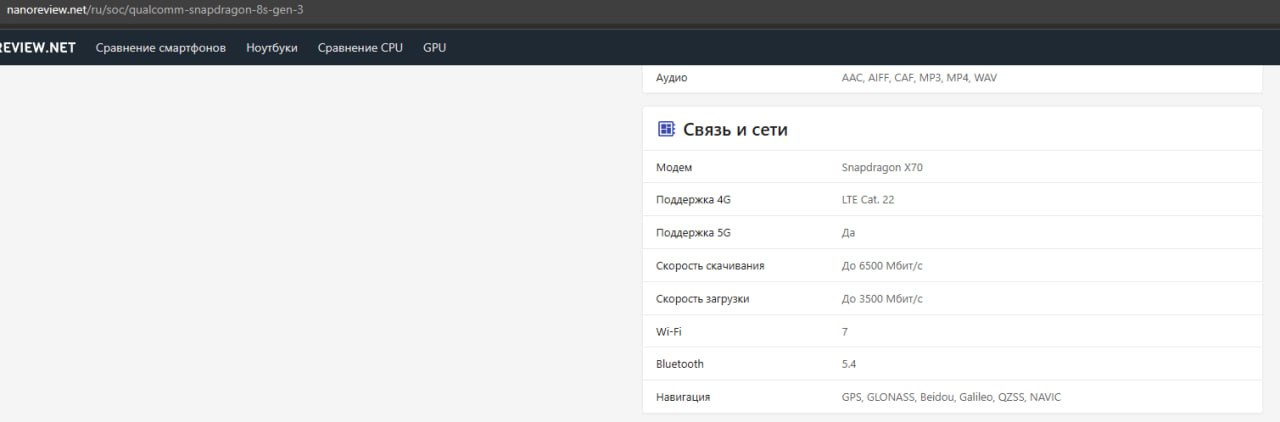Select the Навигация row label
The height and width of the screenshot is (422, 1280).
point(683,397)
